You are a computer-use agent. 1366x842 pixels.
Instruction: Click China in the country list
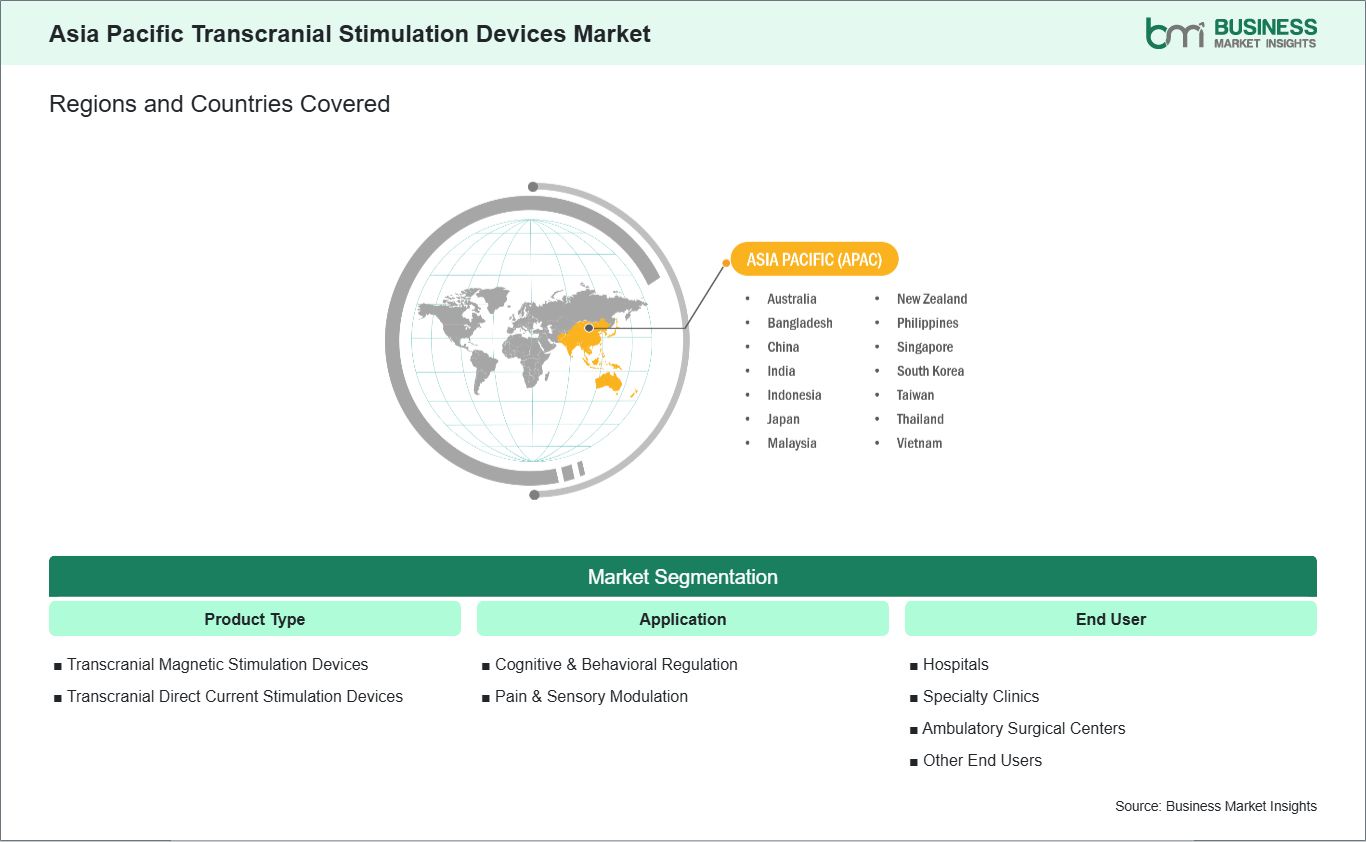[x=783, y=347]
